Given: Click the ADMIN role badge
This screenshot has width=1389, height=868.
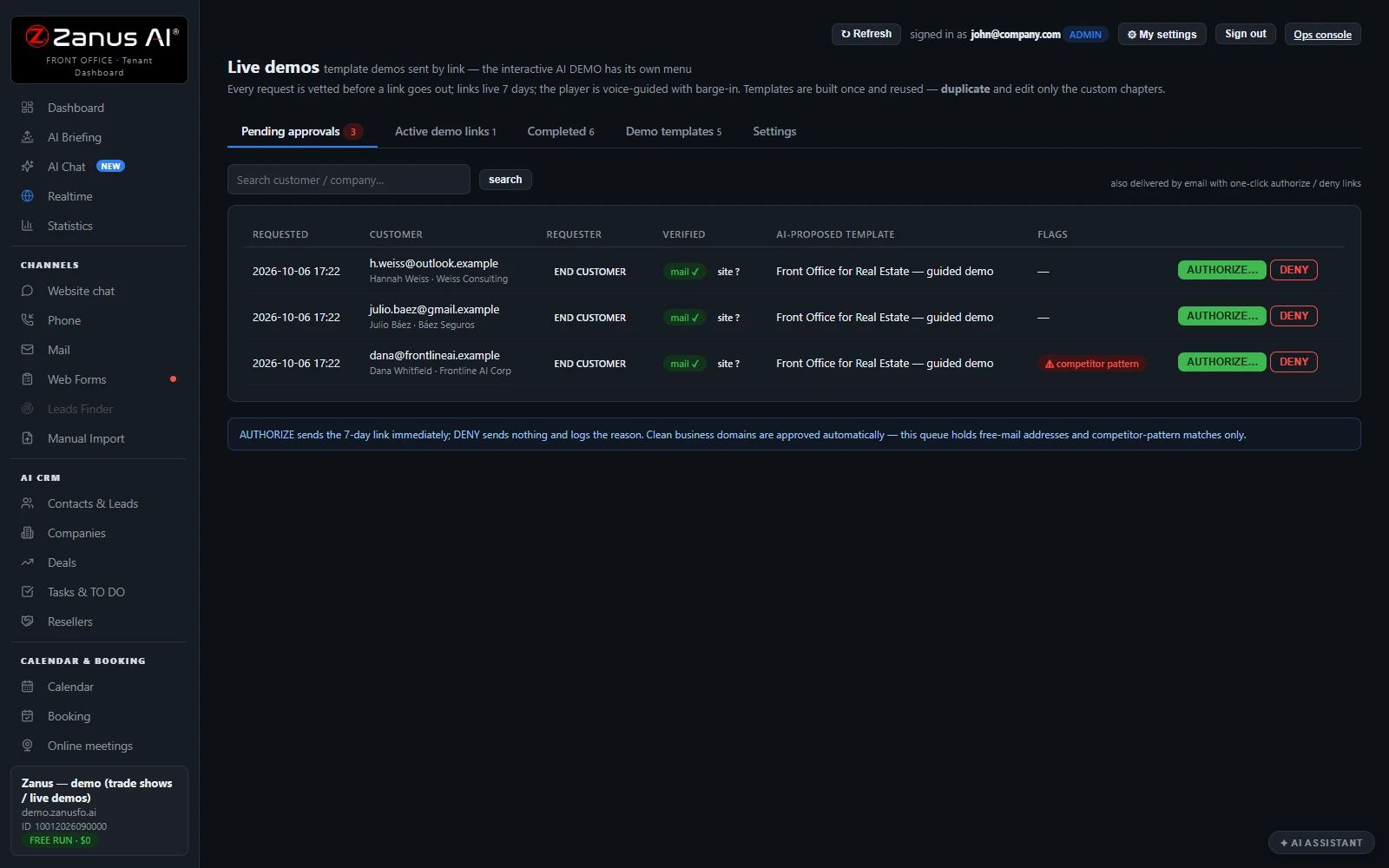Looking at the screenshot, I should point(1085,35).
